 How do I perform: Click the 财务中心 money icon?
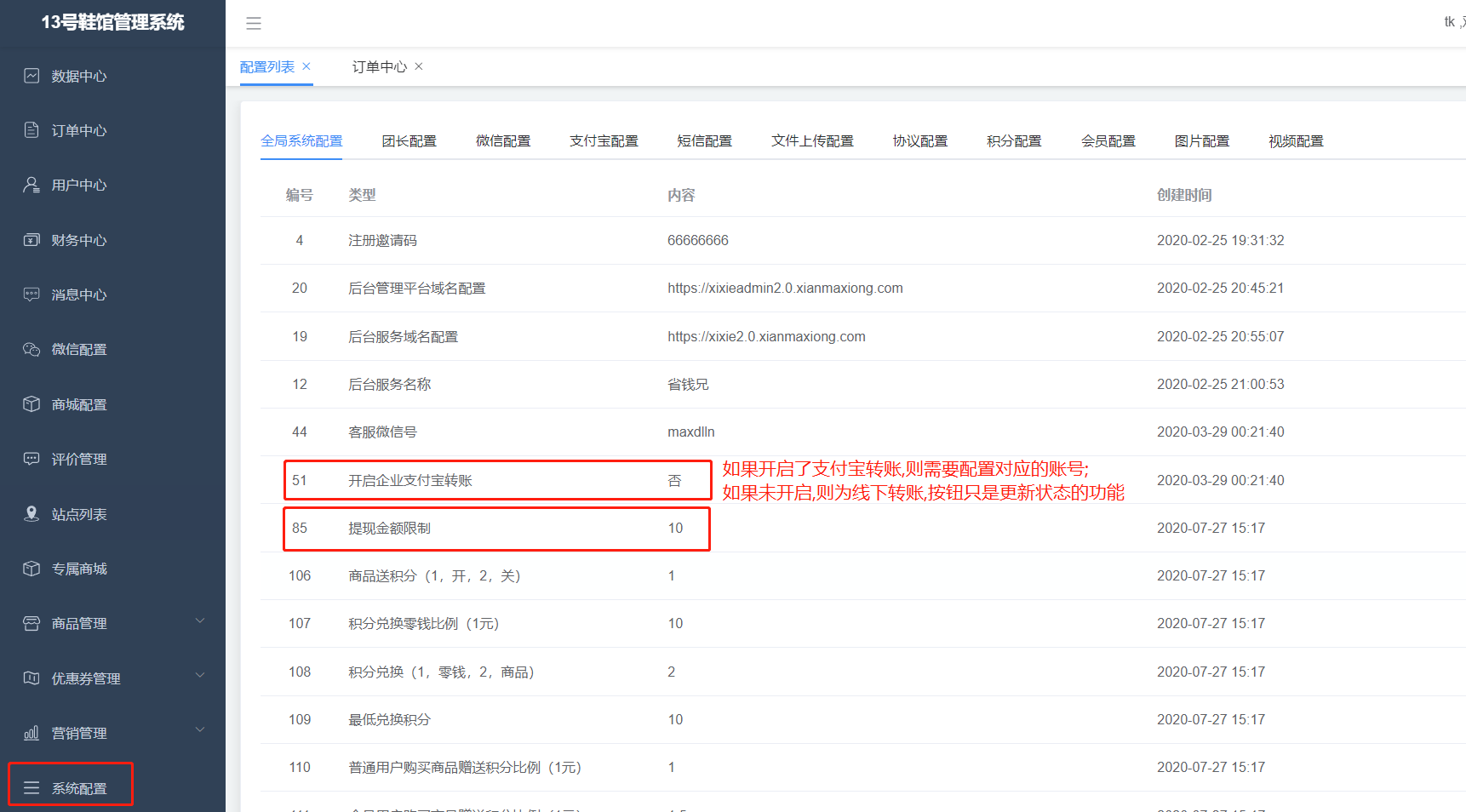[31, 240]
